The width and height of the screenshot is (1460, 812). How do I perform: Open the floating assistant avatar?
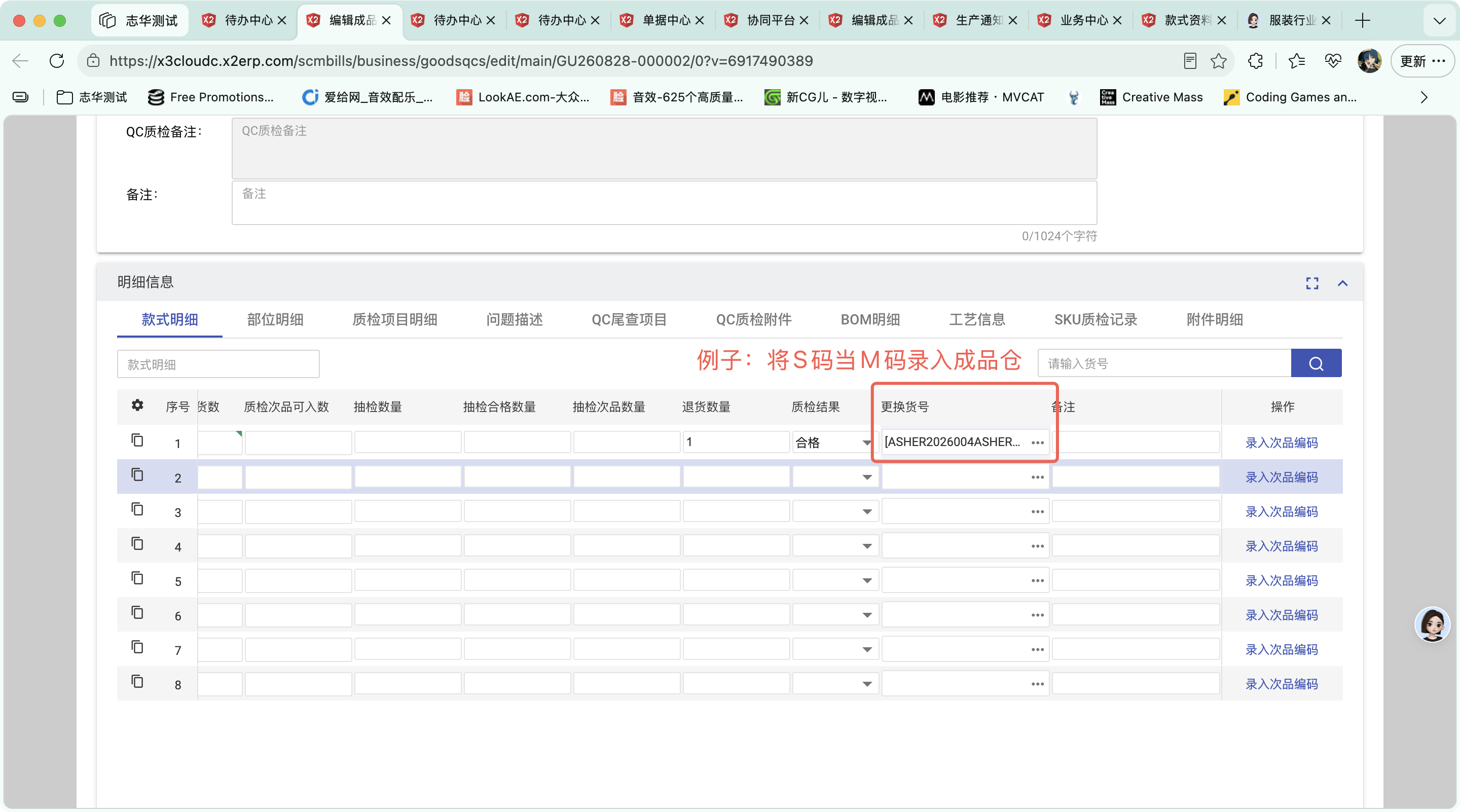(x=1432, y=624)
